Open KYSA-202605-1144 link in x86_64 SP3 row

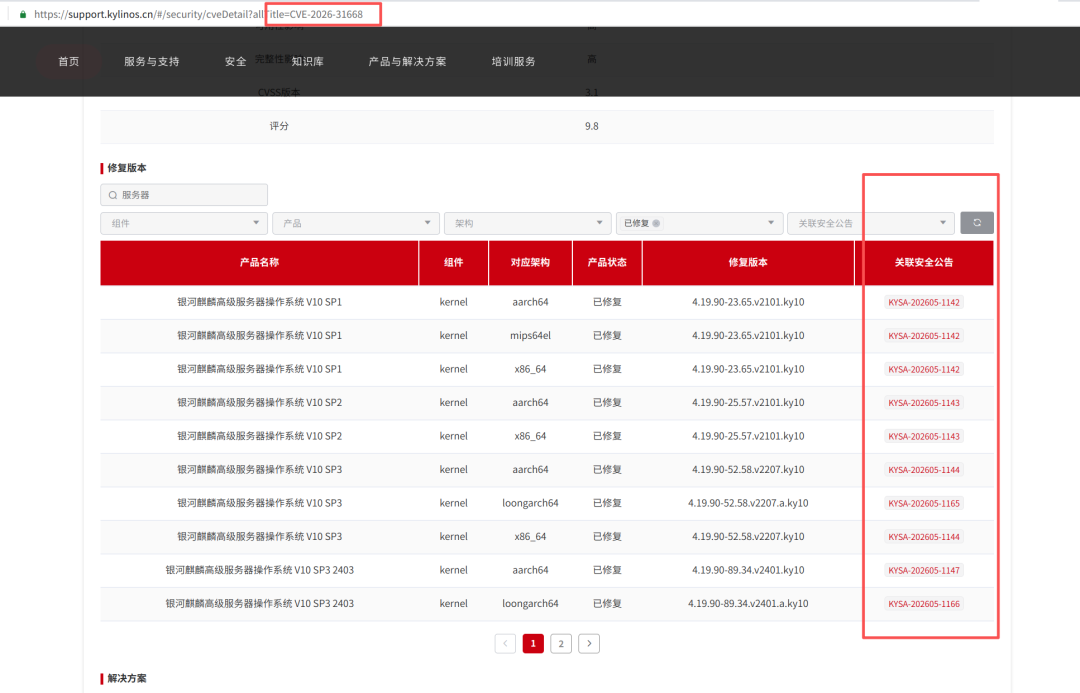pyautogui.click(x=924, y=537)
